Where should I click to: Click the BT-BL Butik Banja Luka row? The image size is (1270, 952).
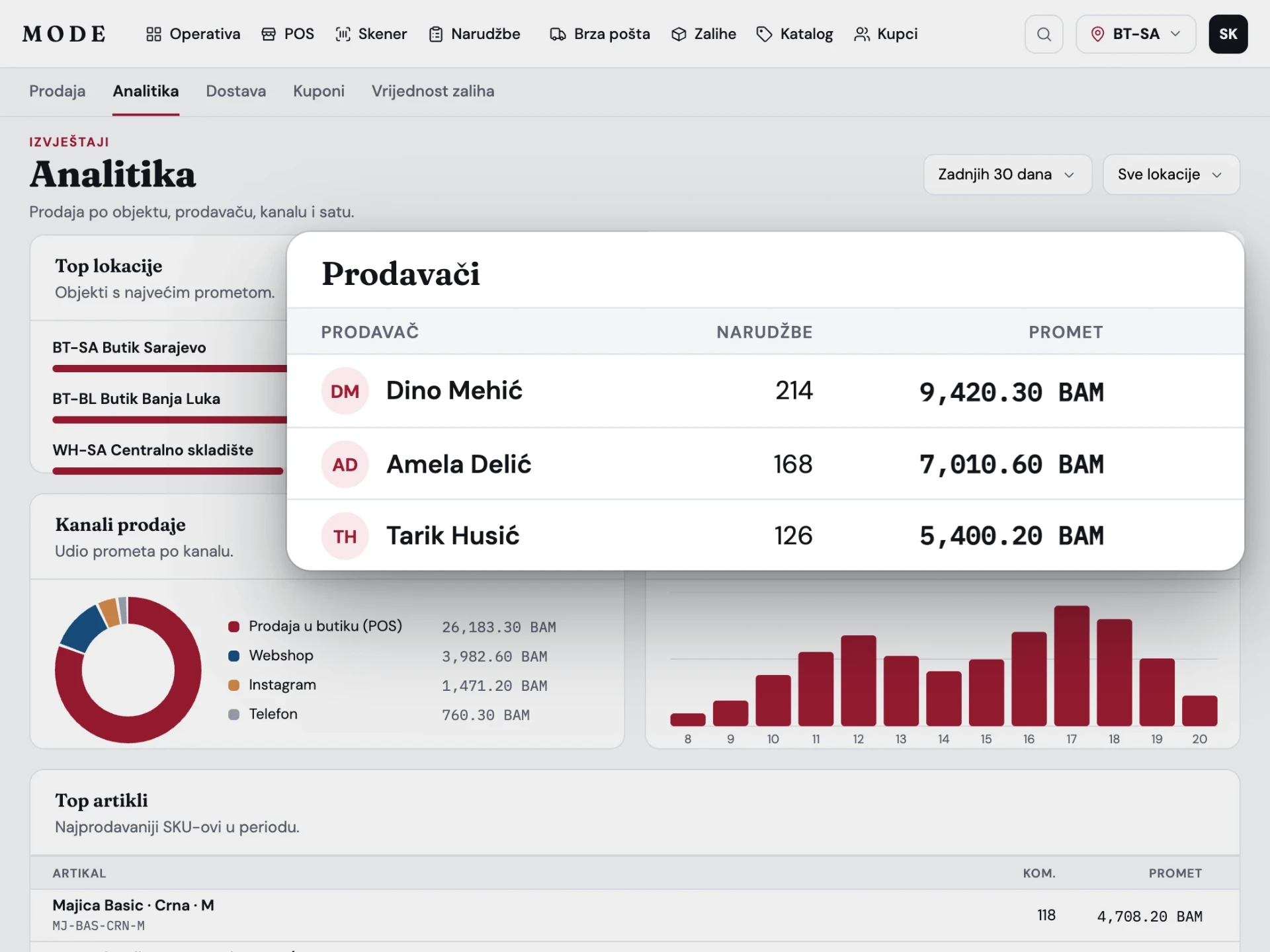click(169, 408)
